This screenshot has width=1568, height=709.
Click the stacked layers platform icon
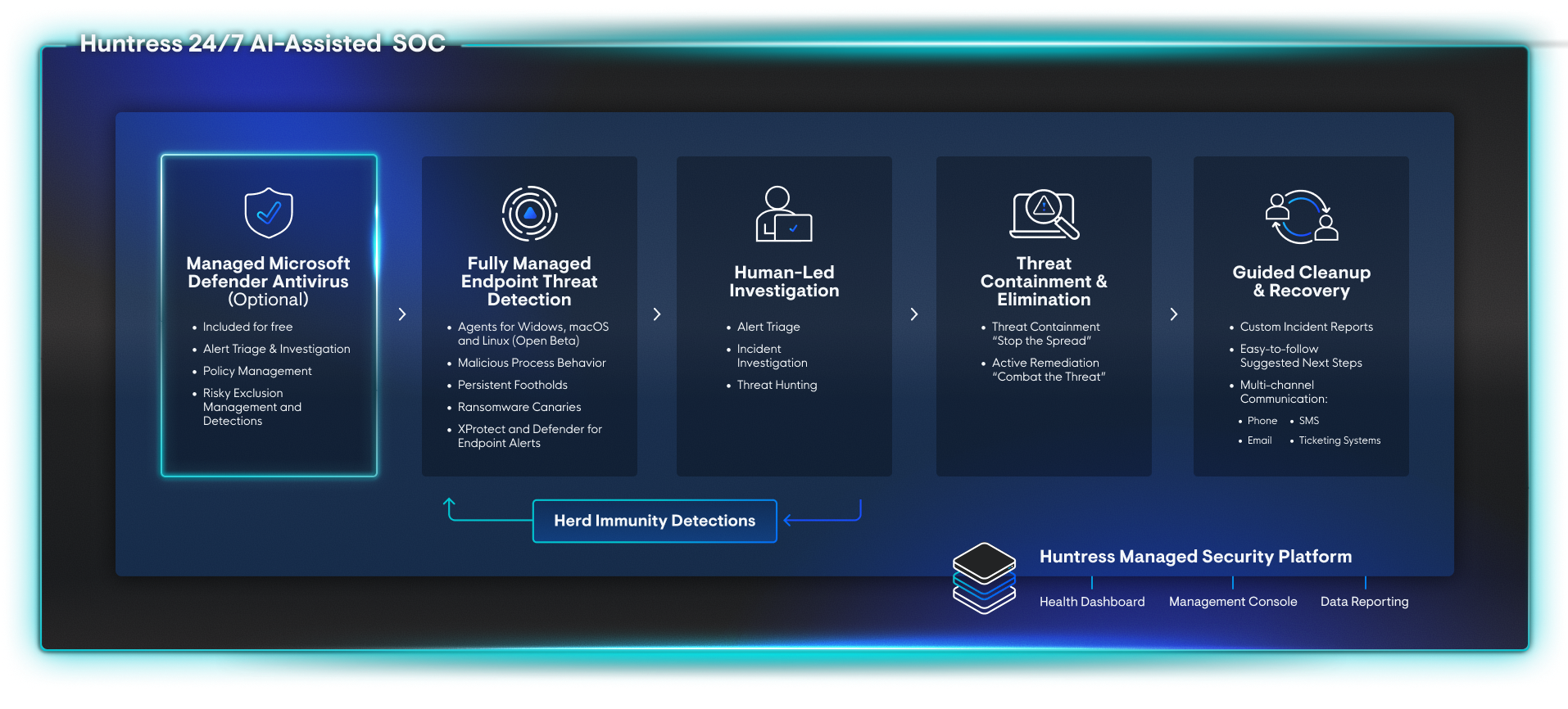tap(984, 578)
